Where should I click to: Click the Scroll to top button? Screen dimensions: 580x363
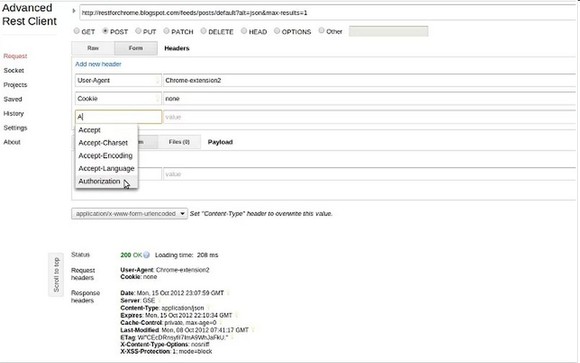56,275
